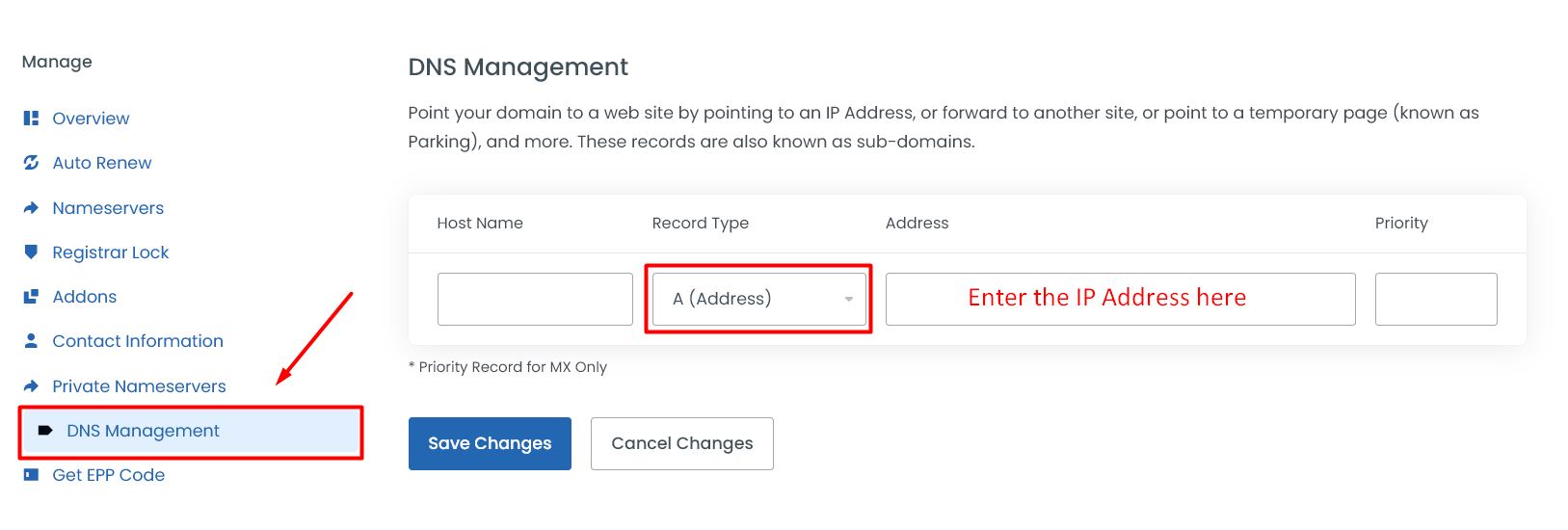
Task: Click the Private Nameservers arrow icon
Action: pyautogui.click(x=31, y=386)
